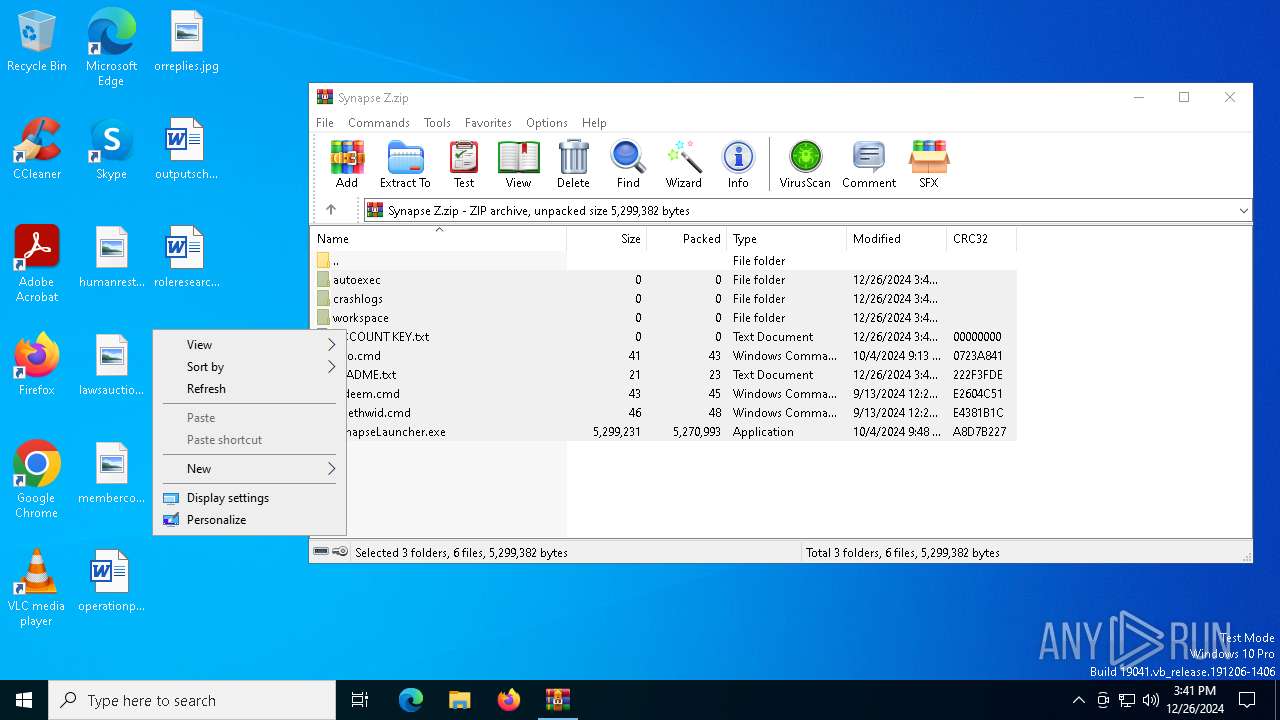Viewport: 1280px width, 720px height.
Task: Click the Find magnifier icon
Action: pos(628,164)
